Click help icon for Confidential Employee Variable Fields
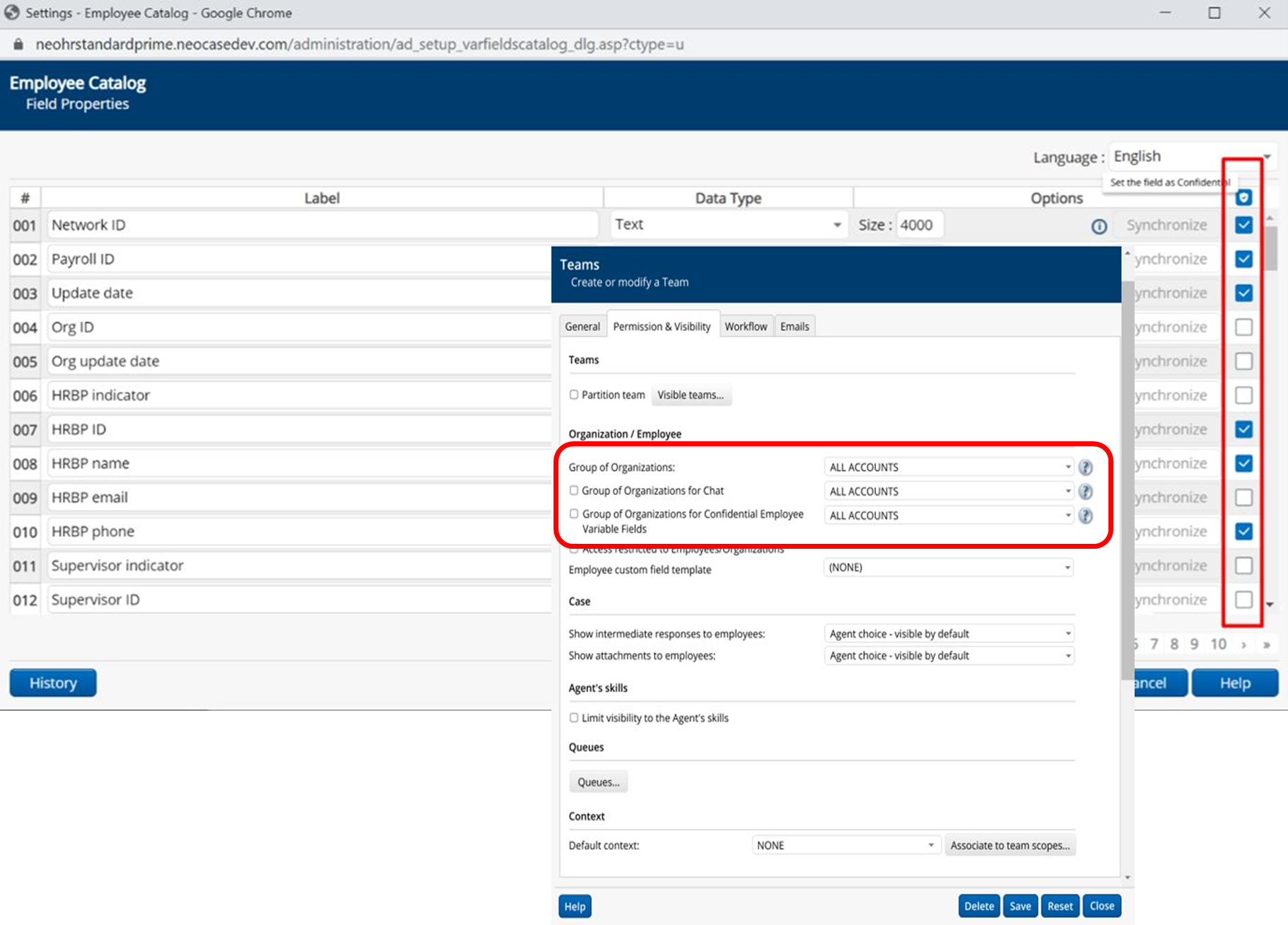The image size is (1288, 925). click(1085, 516)
